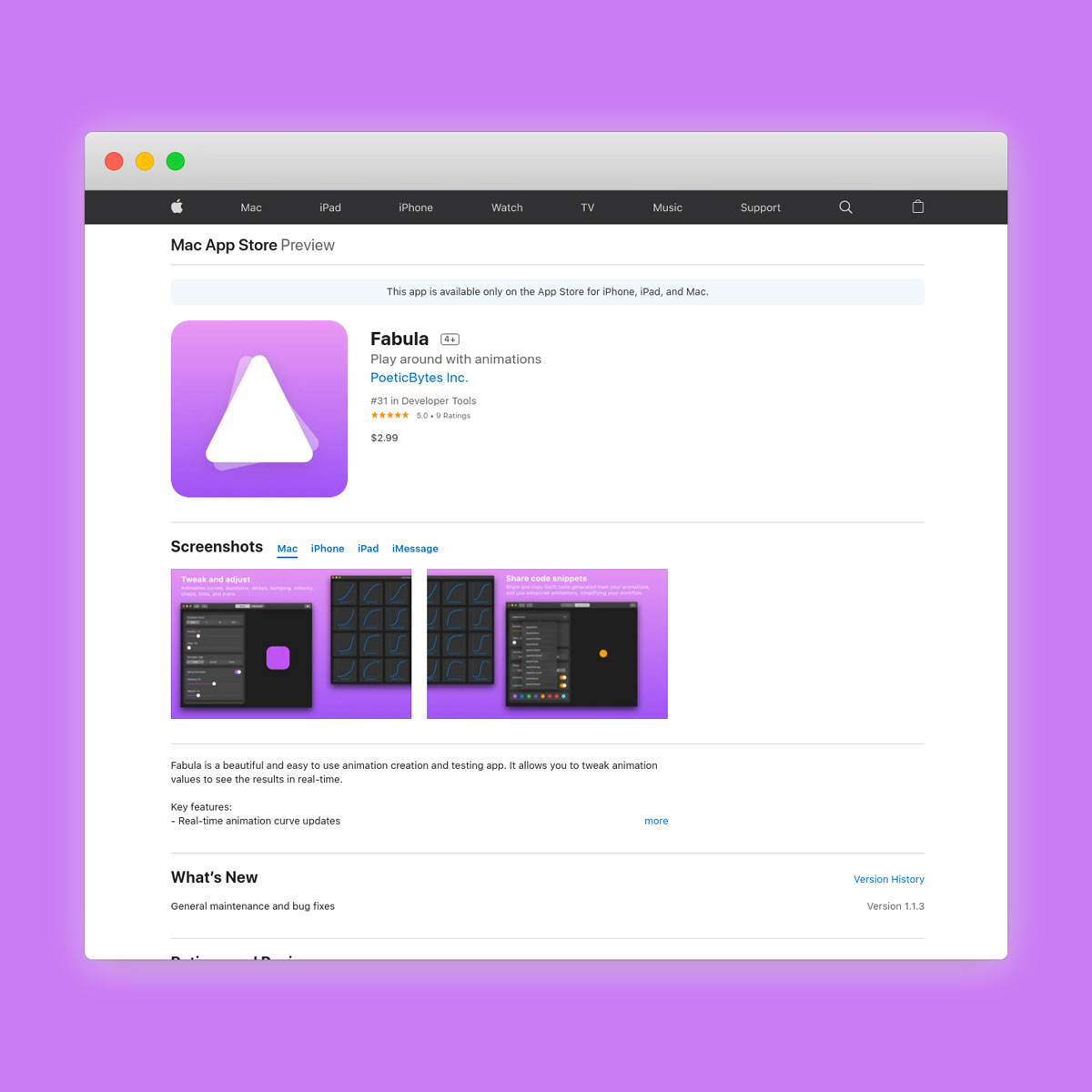The height and width of the screenshot is (1092, 1092).
Task: Click the 4+ age rating badge
Action: [x=450, y=339]
